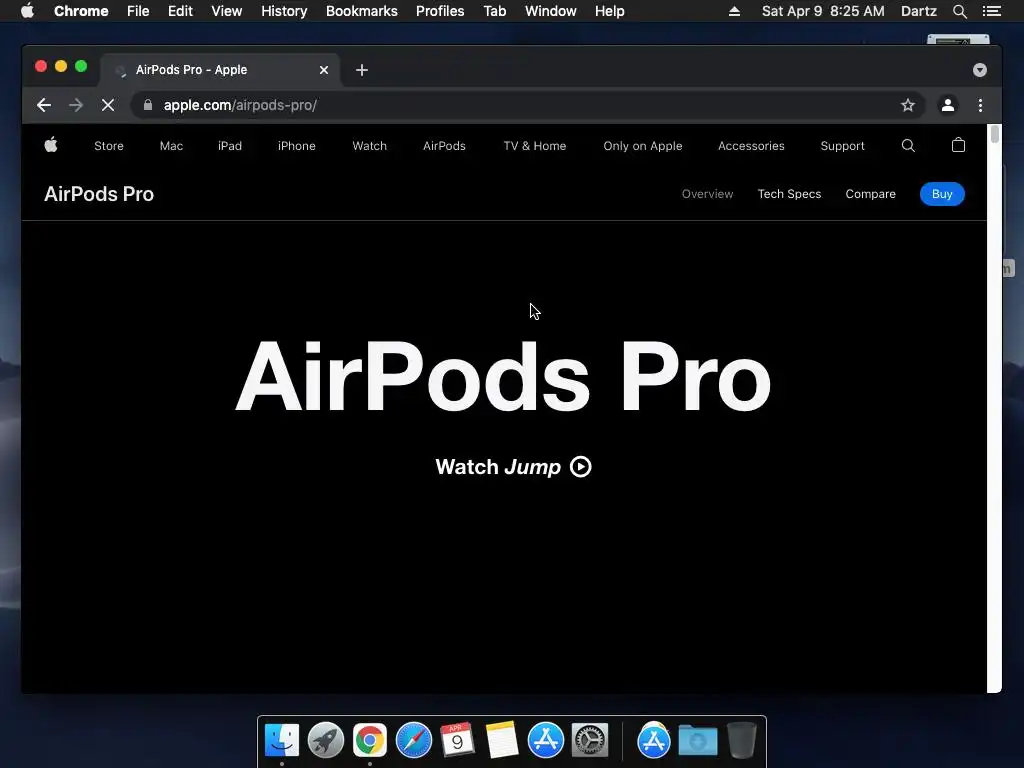The image size is (1024, 768).
Task: Open the Bookmarks menu
Action: point(362,11)
